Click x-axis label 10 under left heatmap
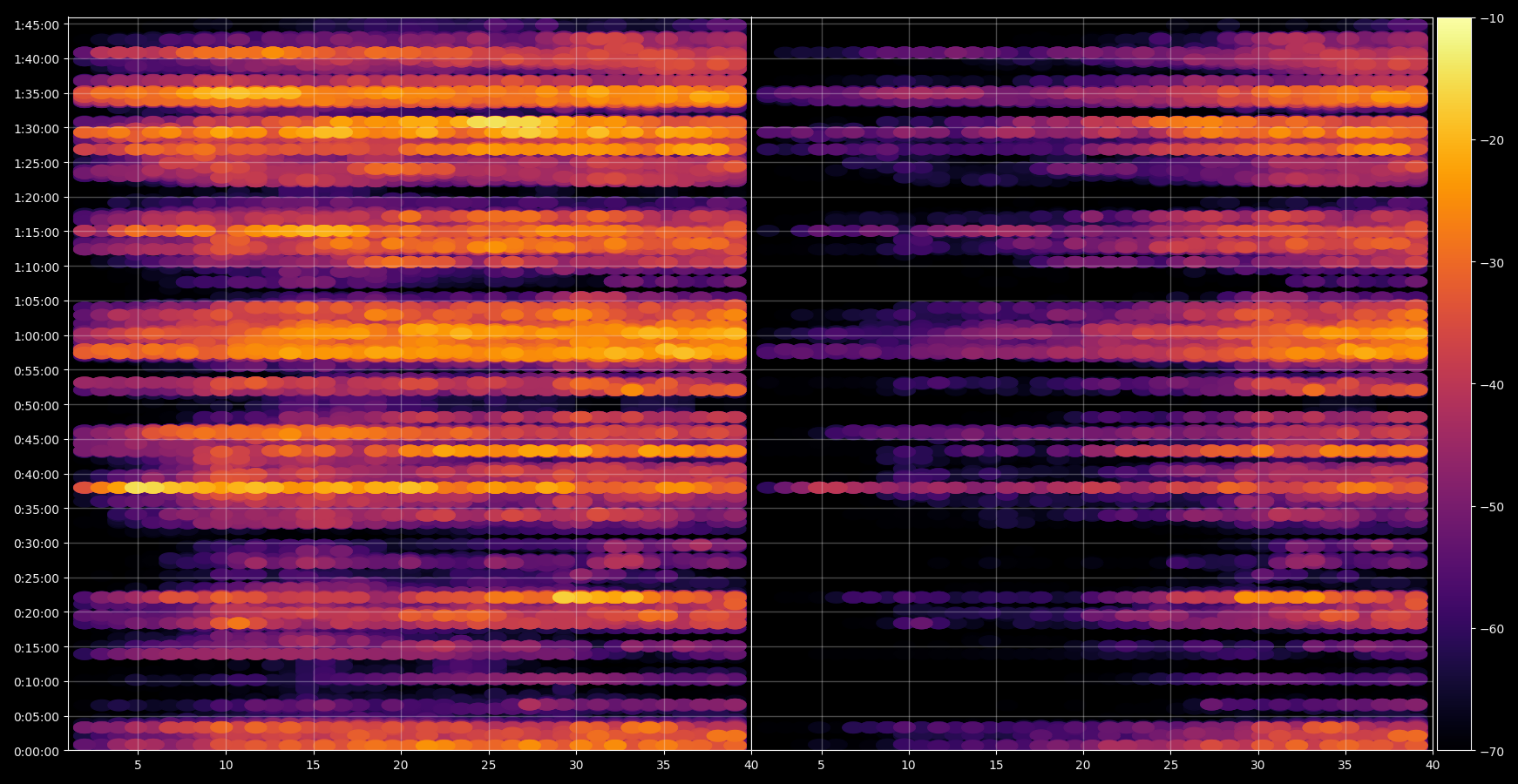1518x784 pixels. coord(226,766)
